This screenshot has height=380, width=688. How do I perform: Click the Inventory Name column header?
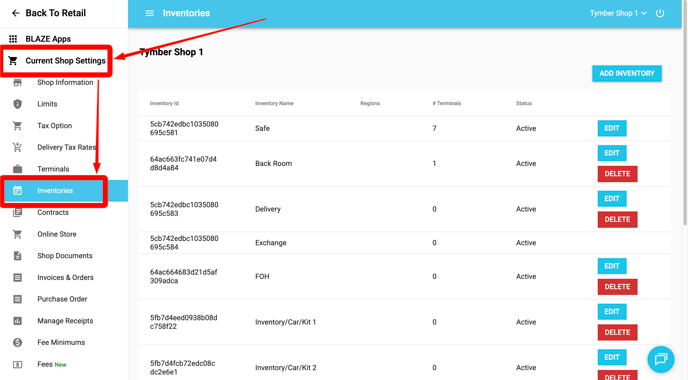point(274,104)
